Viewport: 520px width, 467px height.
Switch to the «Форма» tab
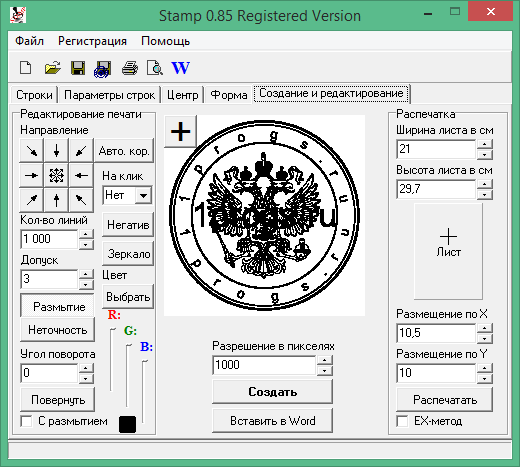point(229,95)
